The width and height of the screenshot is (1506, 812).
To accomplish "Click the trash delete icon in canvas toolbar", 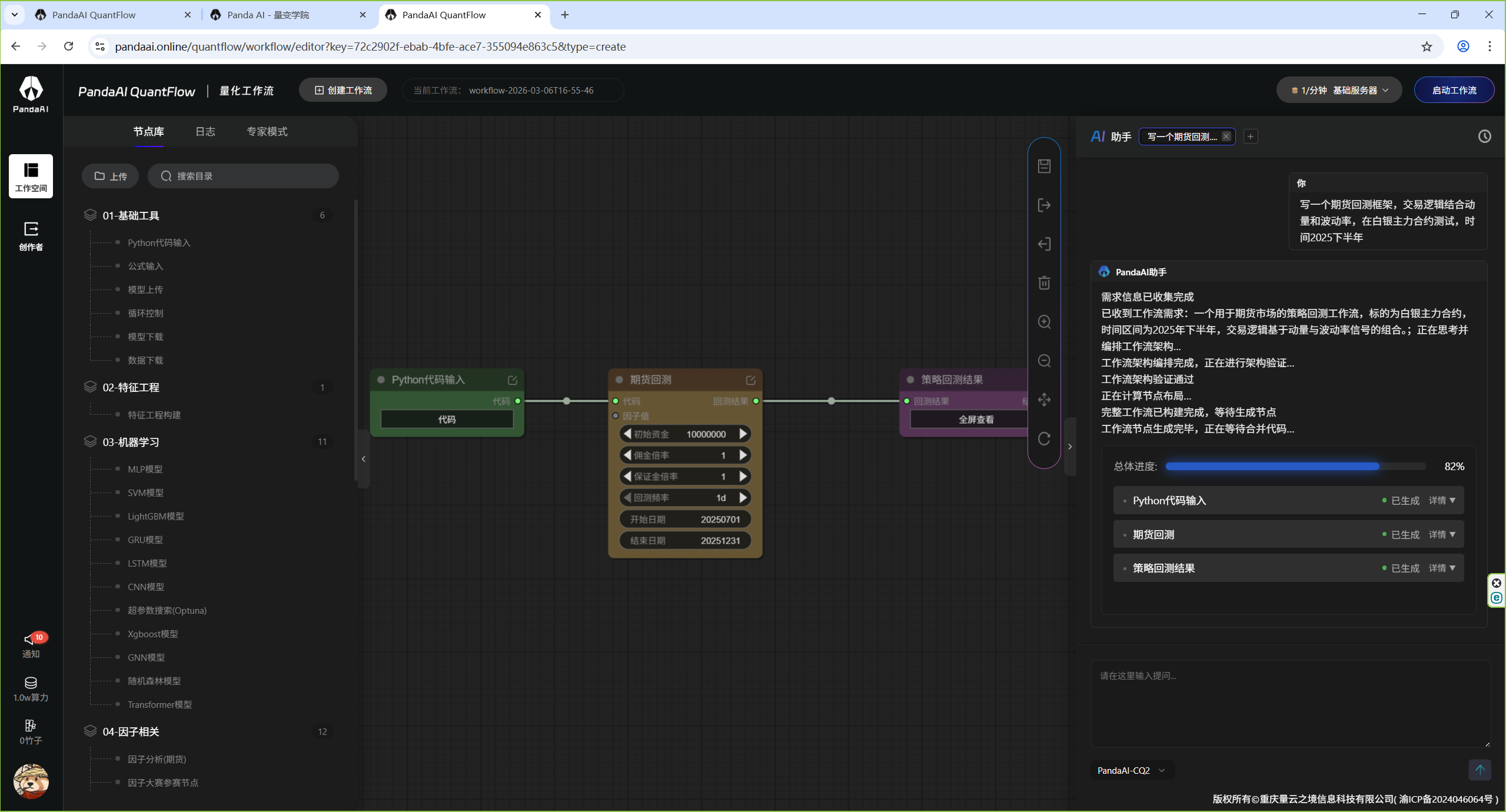I will coord(1044,283).
